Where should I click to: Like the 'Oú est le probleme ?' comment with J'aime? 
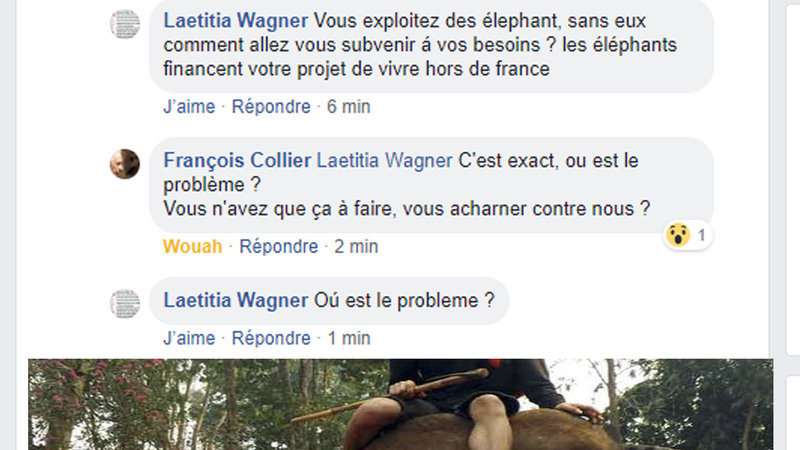[189, 338]
